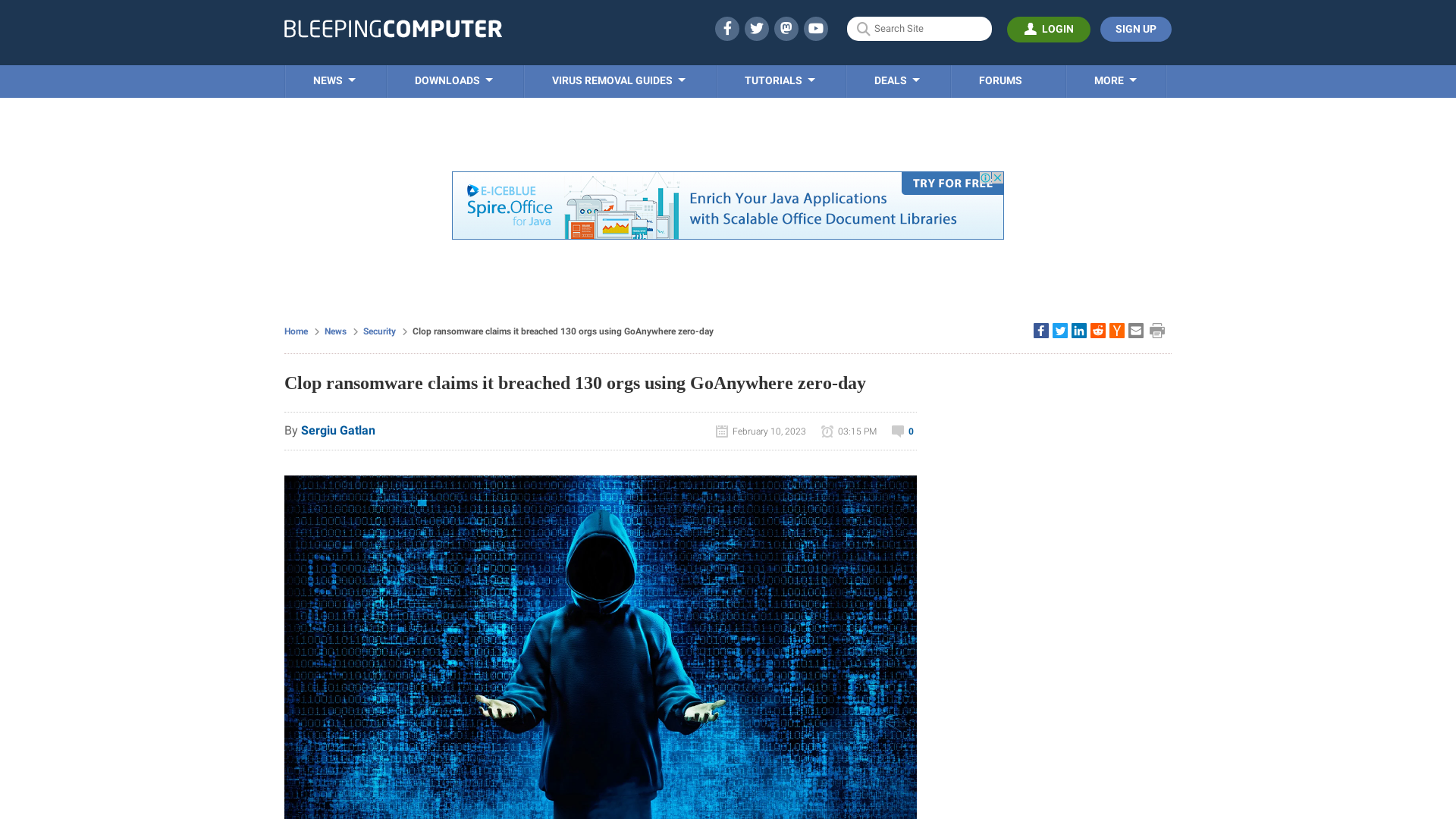Click the BleepingComputer YouTube icon
This screenshot has width=1456, height=819.
pos(816,28)
